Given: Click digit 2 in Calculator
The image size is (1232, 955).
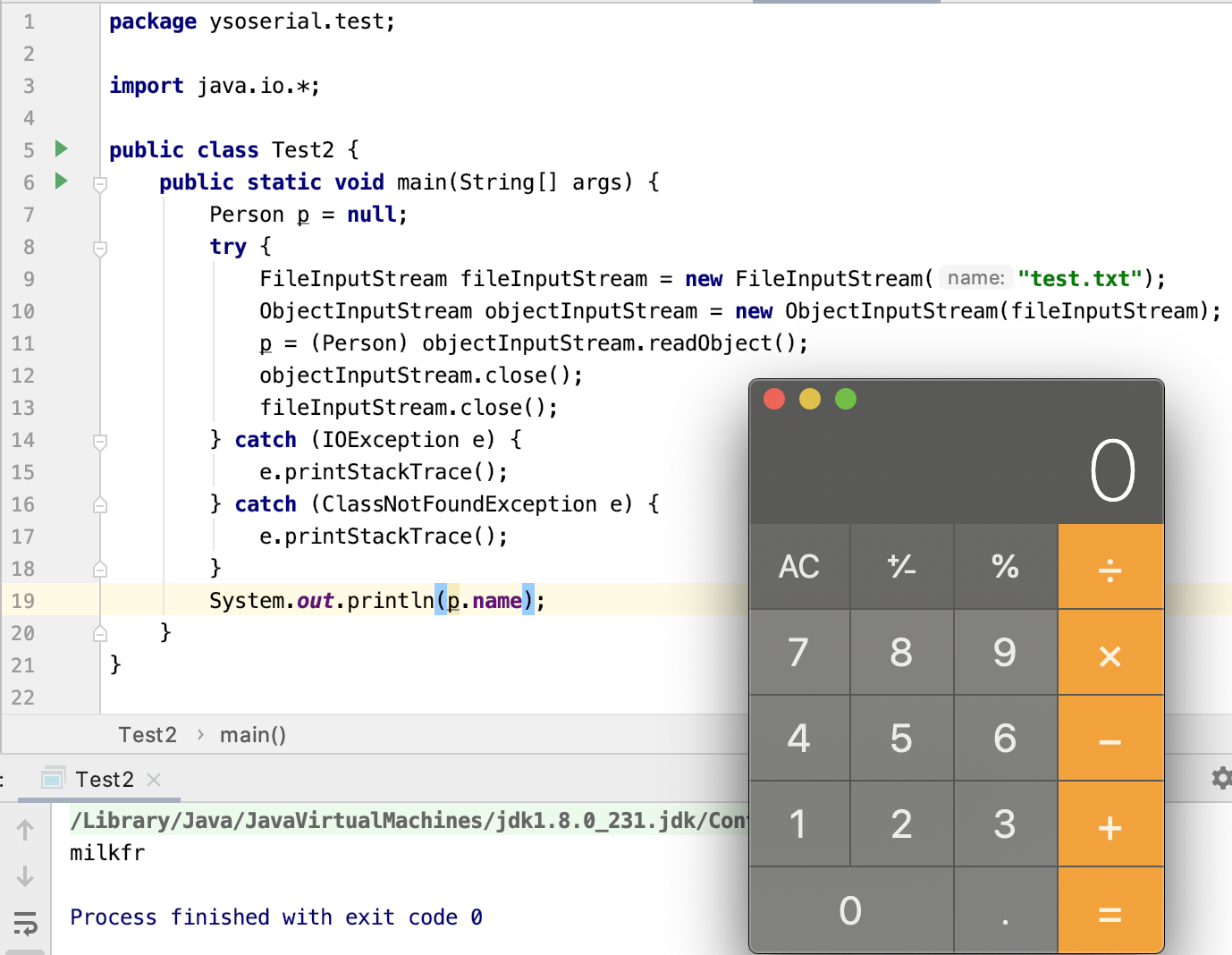Looking at the screenshot, I should coord(902,824).
